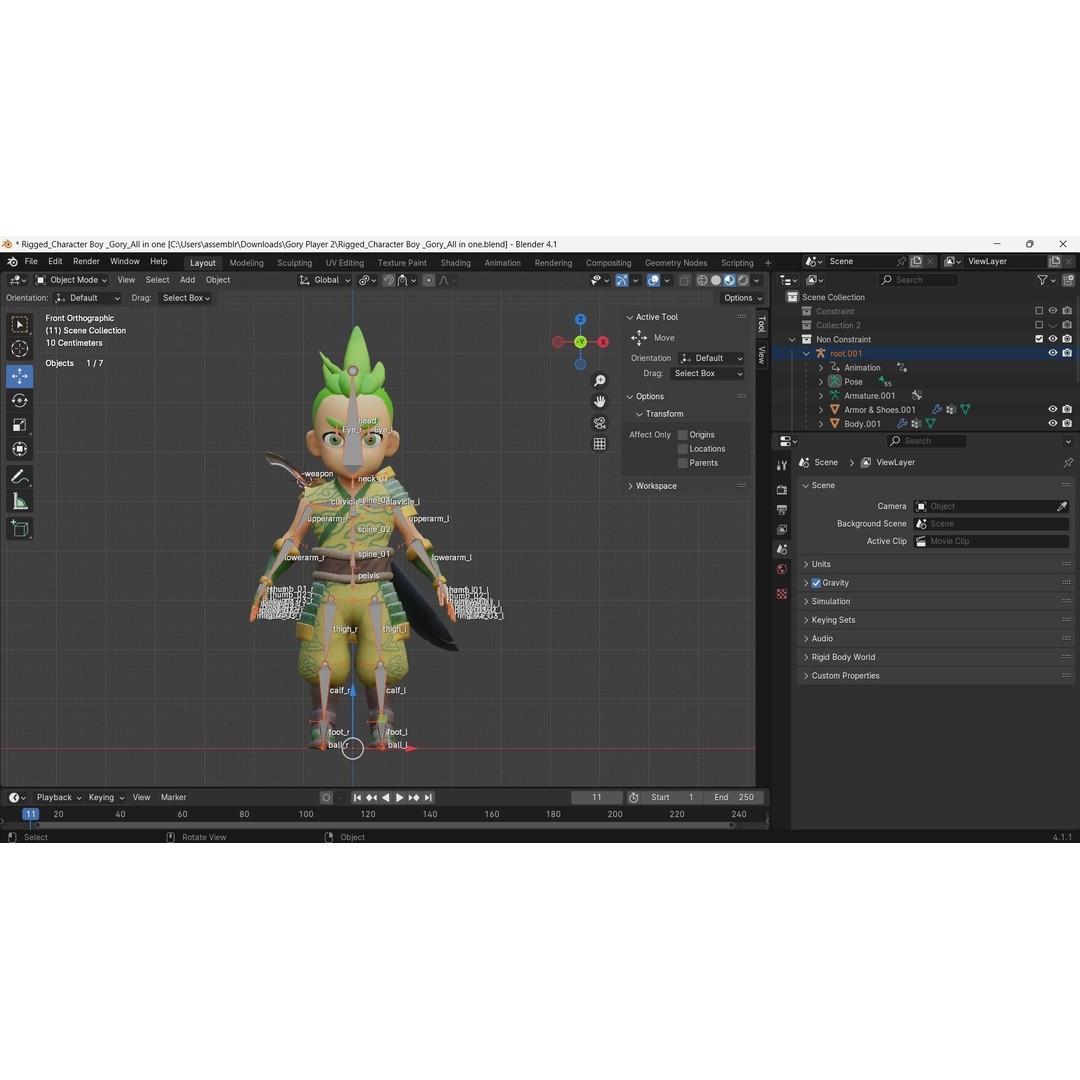Open the Tool properties tab icon

(x=782, y=466)
